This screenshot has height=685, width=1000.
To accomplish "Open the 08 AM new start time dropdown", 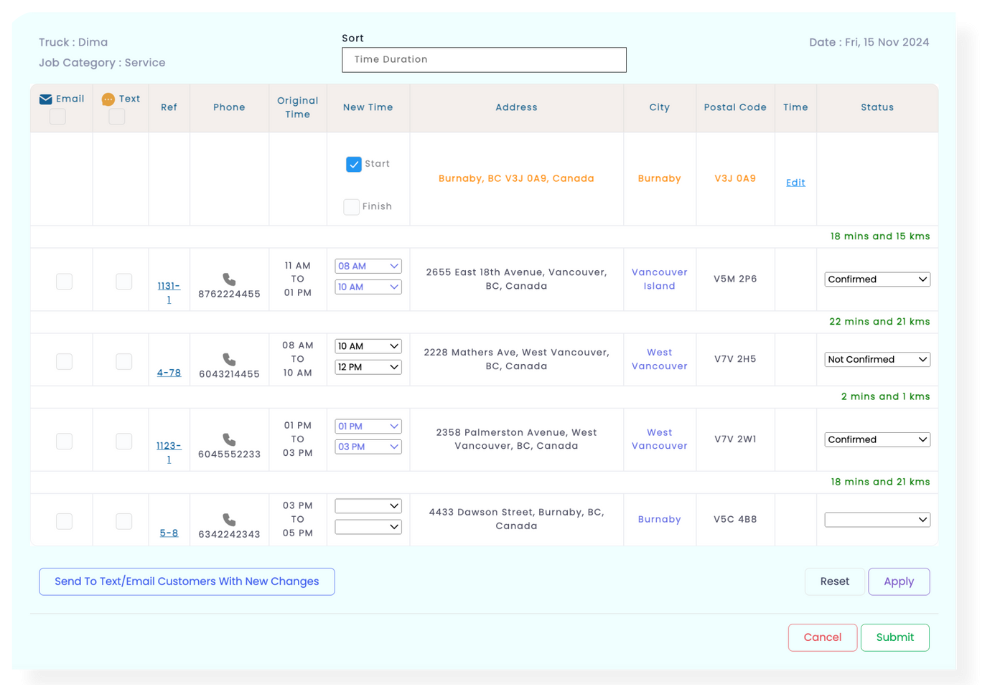I will tap(368, 266).
